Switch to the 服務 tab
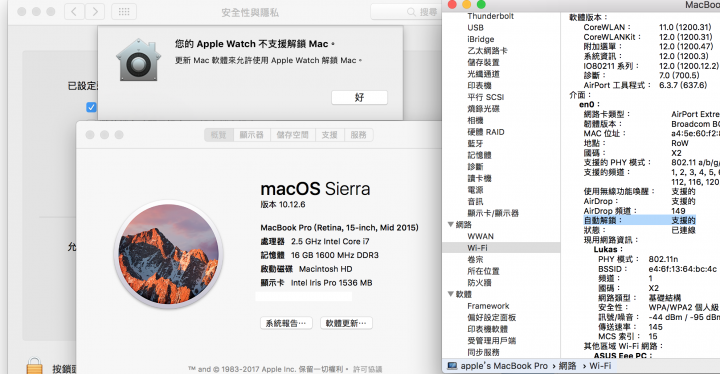Viewport: 720px width, 374px height. click(x=358, y=135)
